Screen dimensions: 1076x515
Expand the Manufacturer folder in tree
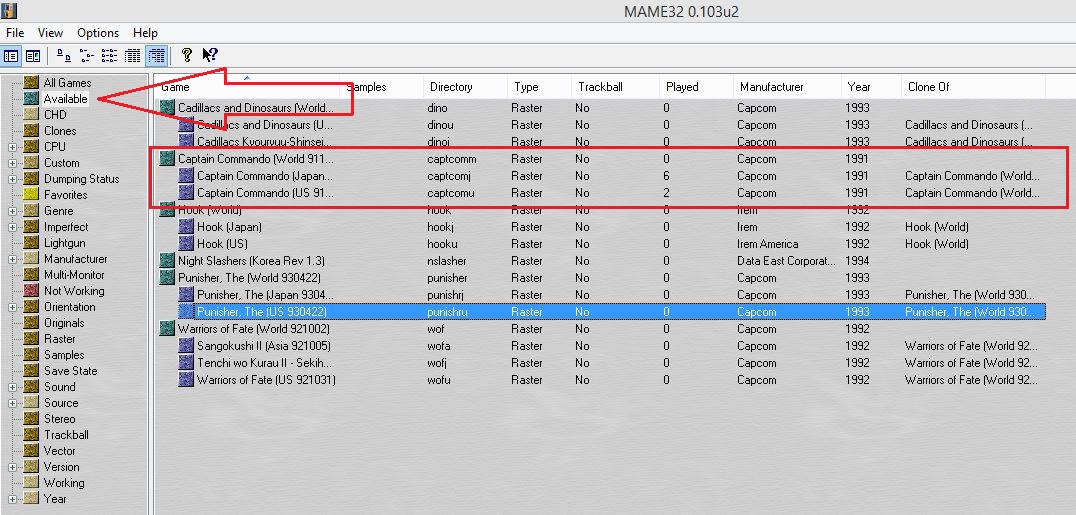(12, 259)
